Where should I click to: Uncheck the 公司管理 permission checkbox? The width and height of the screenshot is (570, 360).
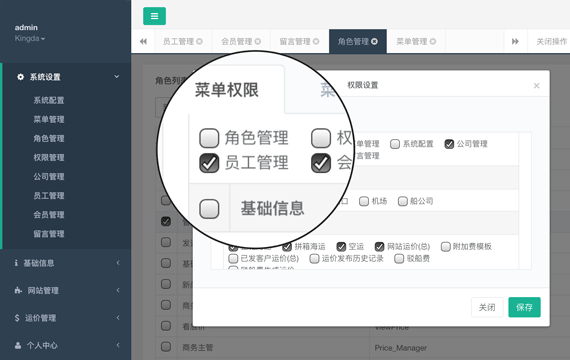[449, 144]
